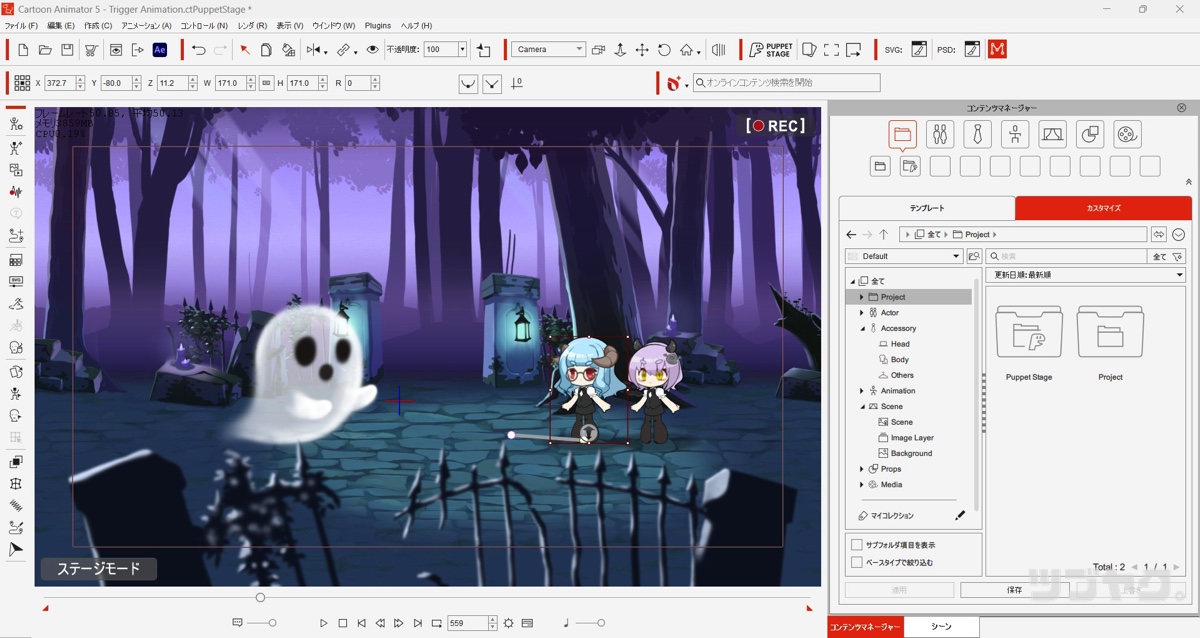
Task: Expand the Animation tree node
Action: pyautogui.click(x=862, y=391)
